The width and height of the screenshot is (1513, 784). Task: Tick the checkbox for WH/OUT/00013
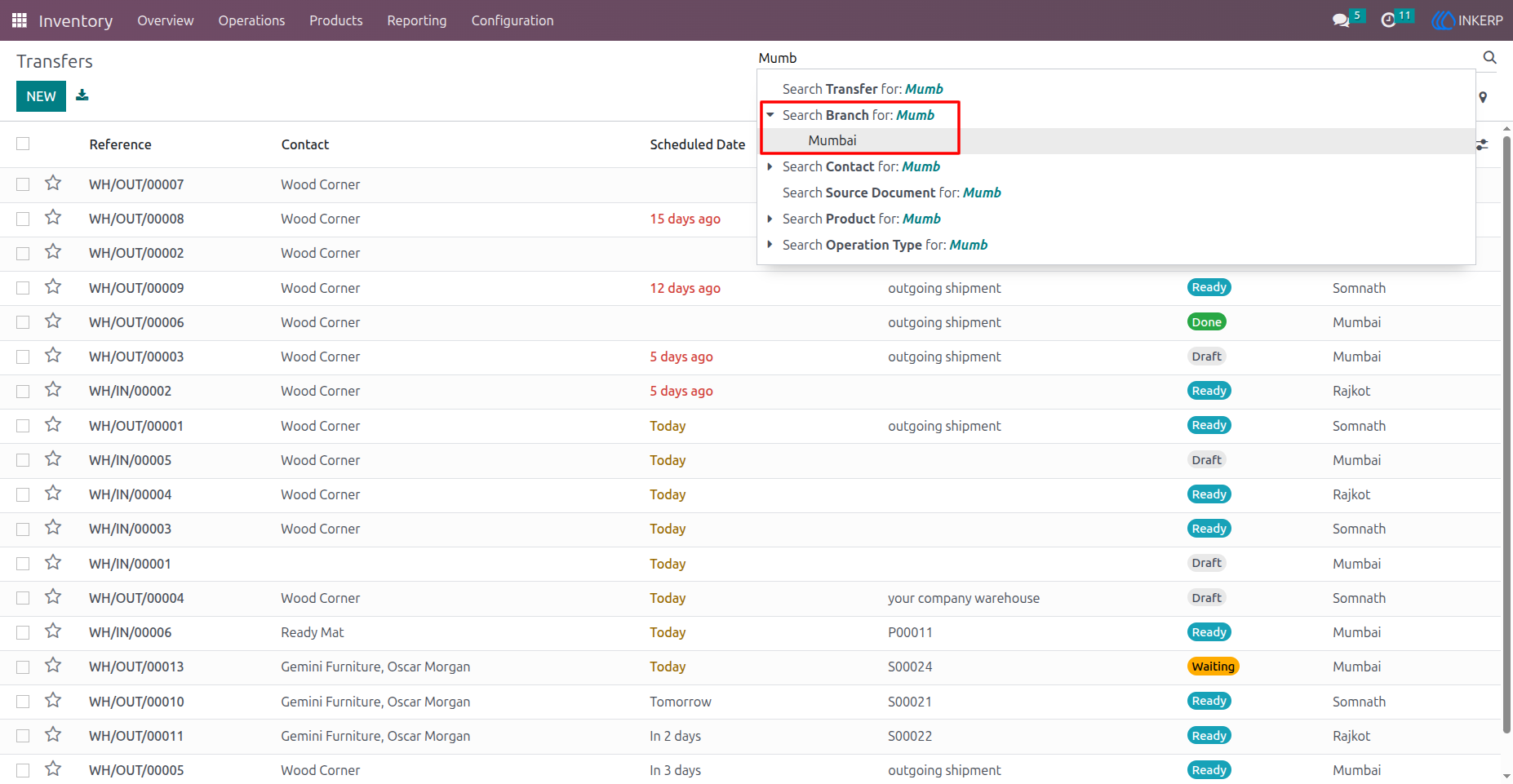click(x=23, y=667)
